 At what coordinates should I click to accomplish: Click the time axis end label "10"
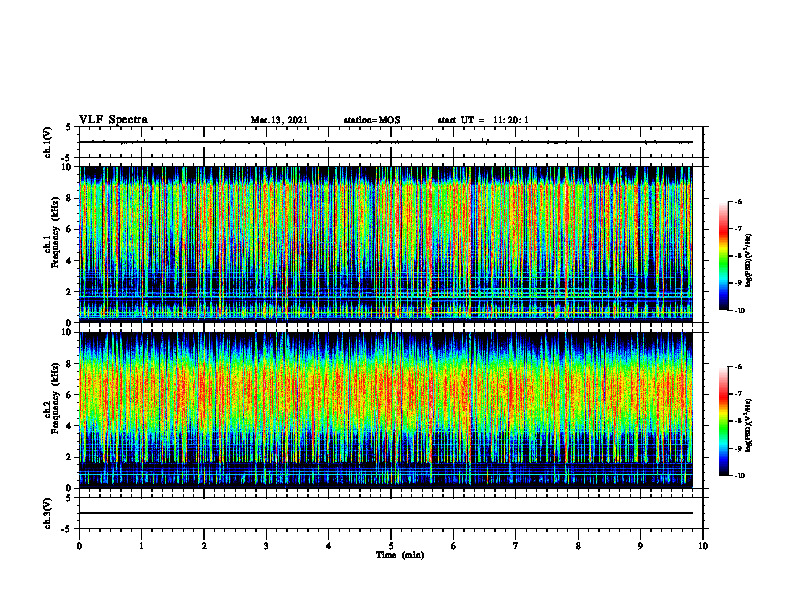point(703,546)
